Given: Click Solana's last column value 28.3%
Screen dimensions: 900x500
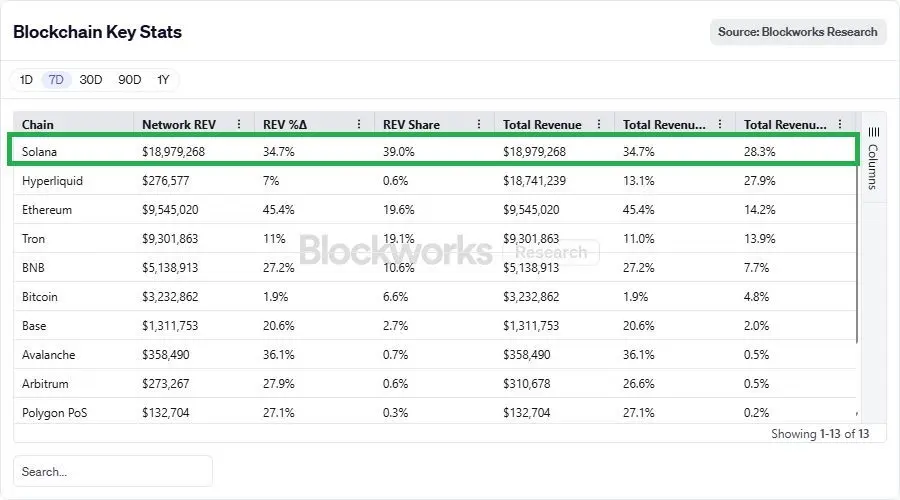Looking at the screenshot, I should [x=759, y=152].
